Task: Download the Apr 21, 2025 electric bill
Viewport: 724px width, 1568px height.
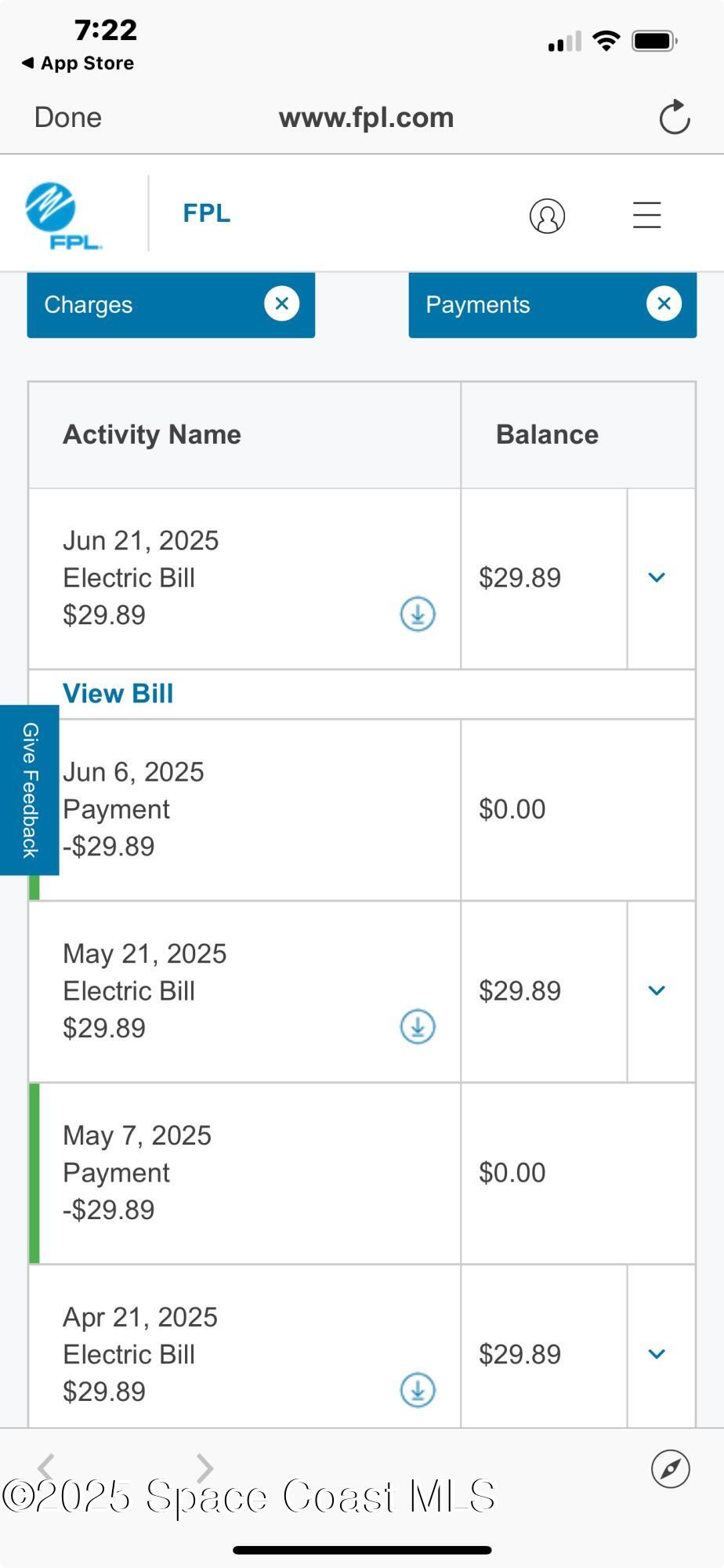Action: pos(418,1390)
